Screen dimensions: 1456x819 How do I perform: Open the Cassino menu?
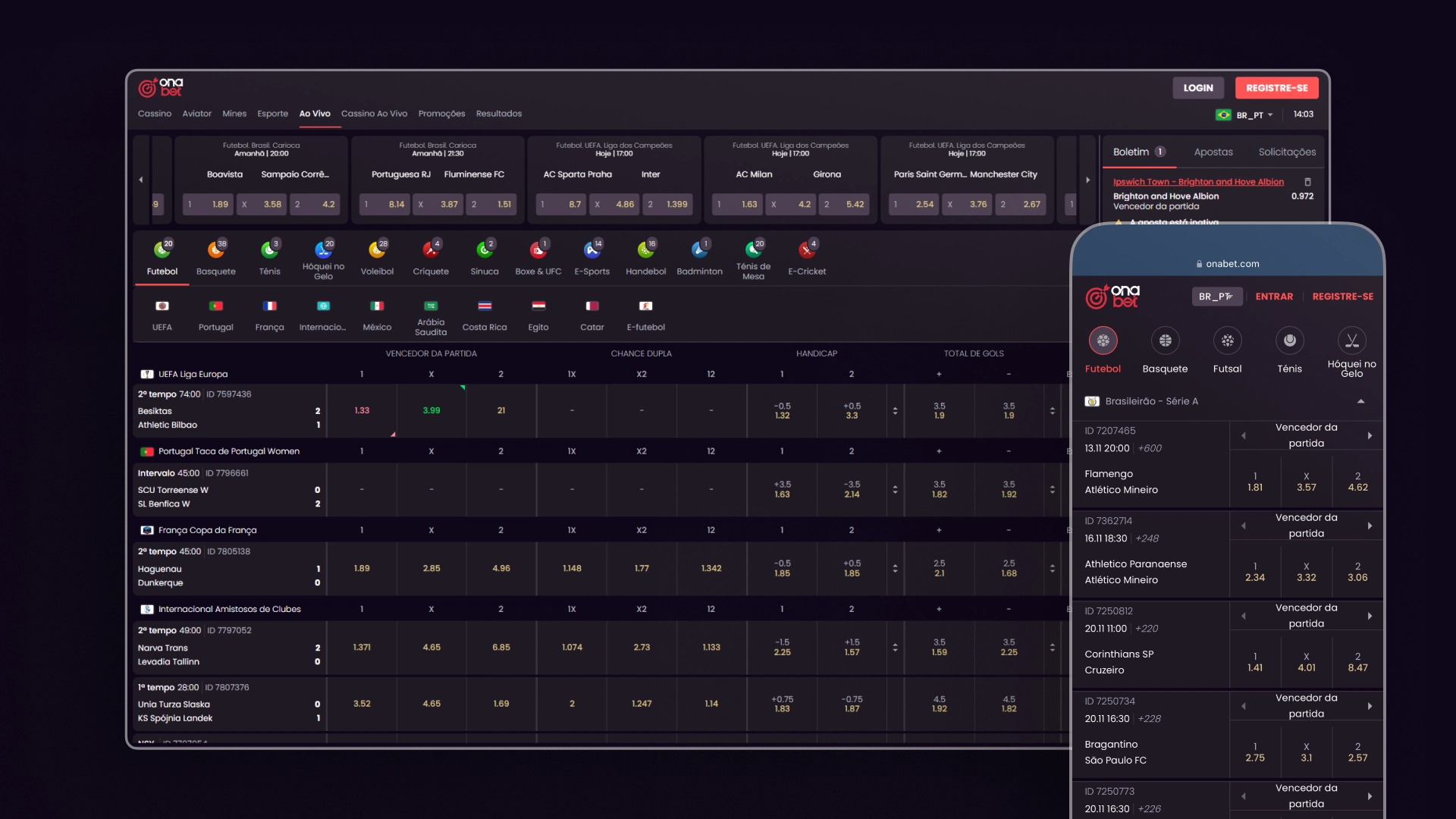point(155,114)
